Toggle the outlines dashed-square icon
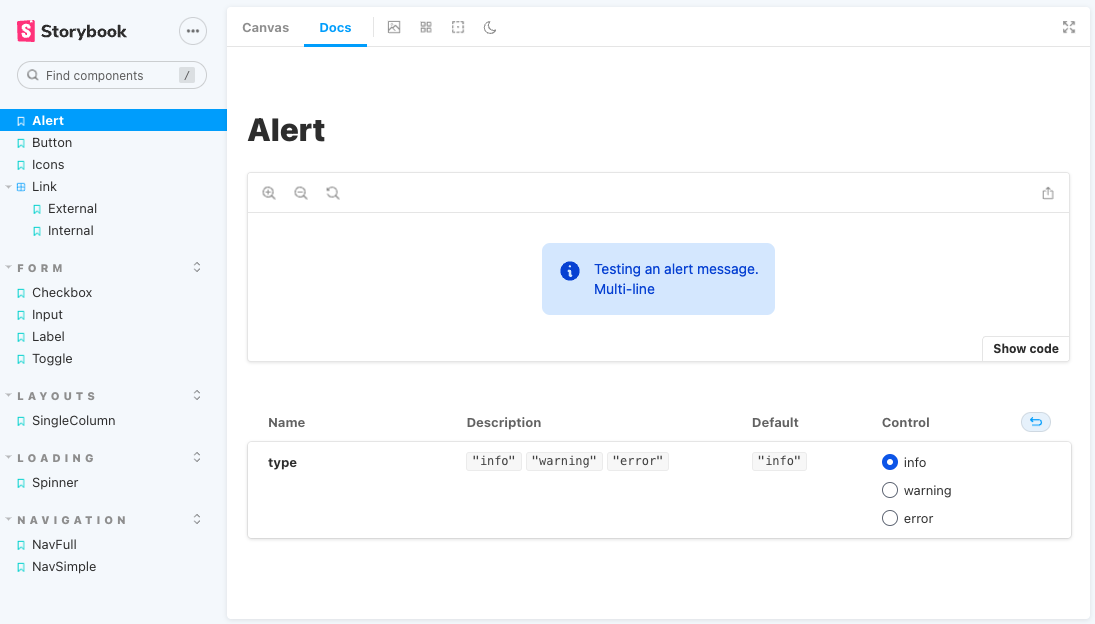 tap(458, 27)
